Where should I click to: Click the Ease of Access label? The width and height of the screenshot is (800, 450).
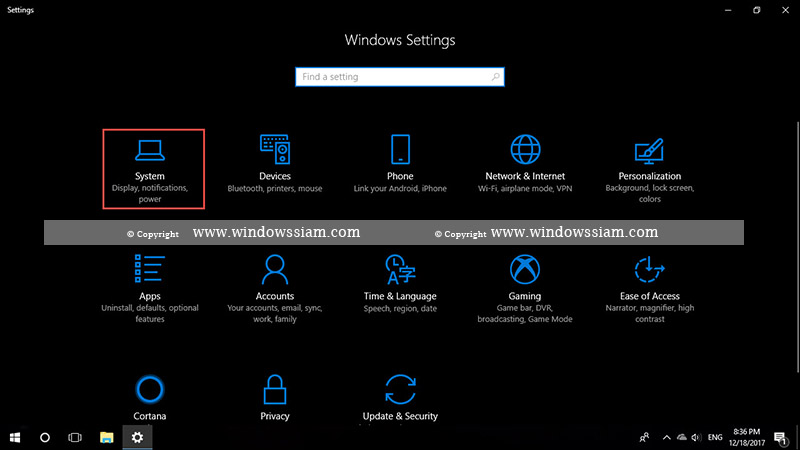point(649,296)
